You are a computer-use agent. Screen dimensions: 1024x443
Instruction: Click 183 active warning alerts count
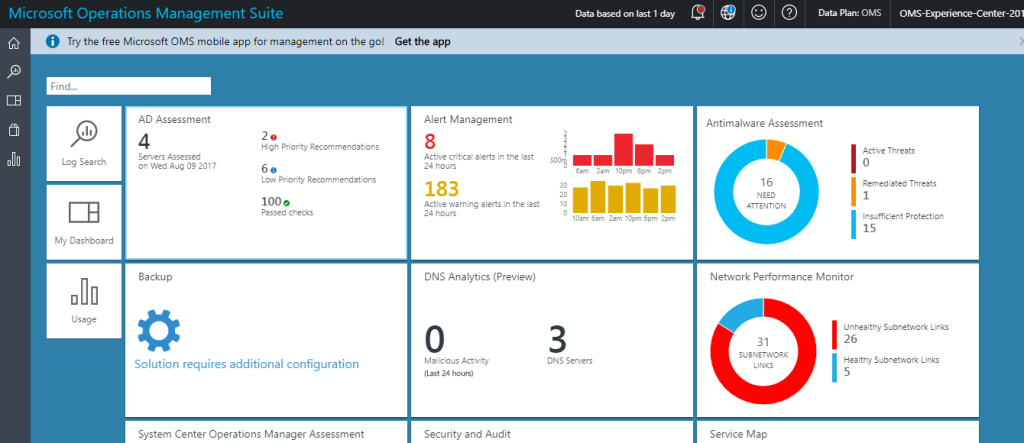tap(443, 189)
